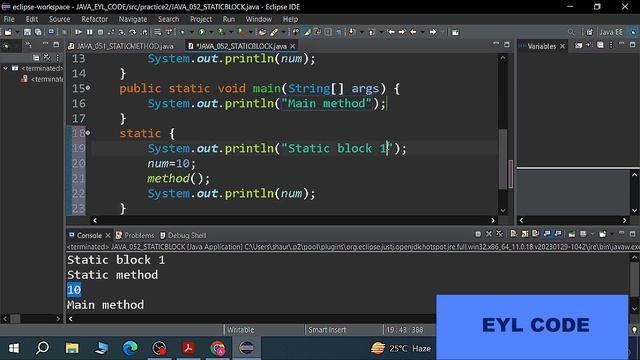Switch to the Java EE perspective
The height and width of the screenshot is (360, 640).
tap(611, 32)
